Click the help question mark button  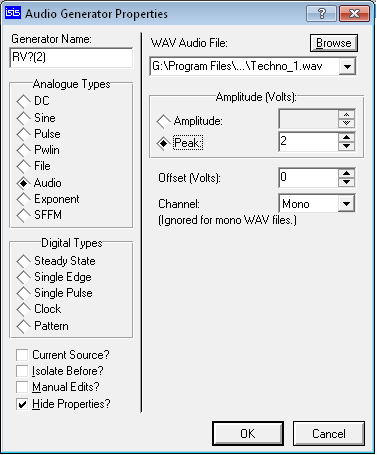(x=321, y=14)
